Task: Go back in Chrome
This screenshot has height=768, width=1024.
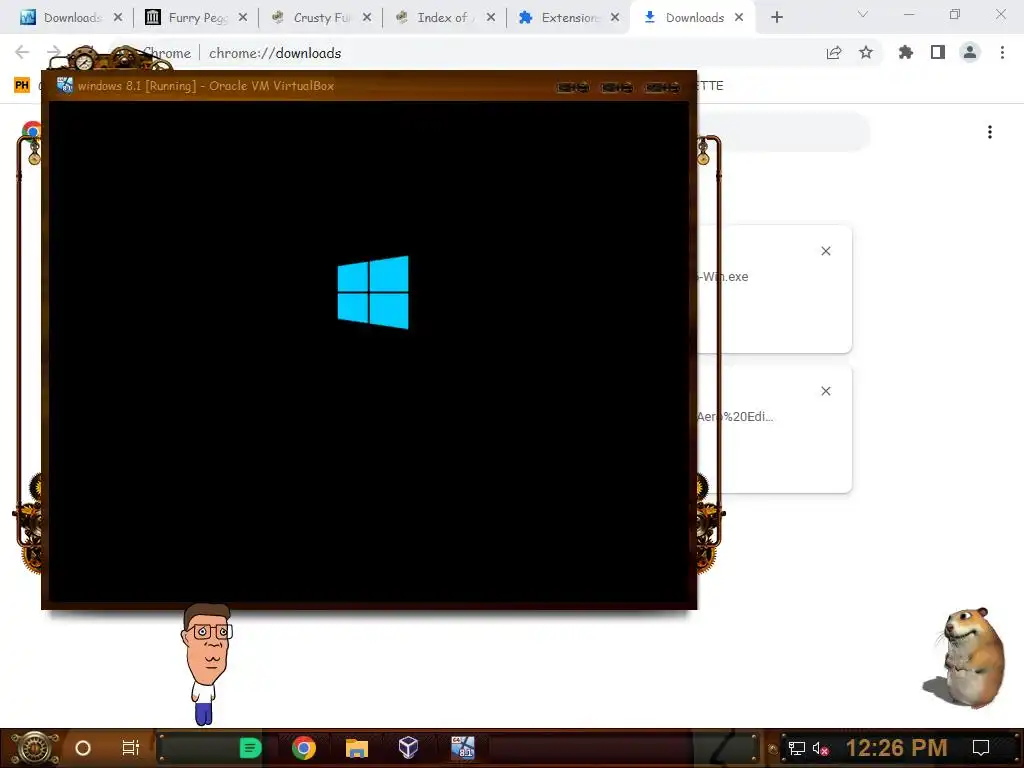Action: [x=22, y=52]
